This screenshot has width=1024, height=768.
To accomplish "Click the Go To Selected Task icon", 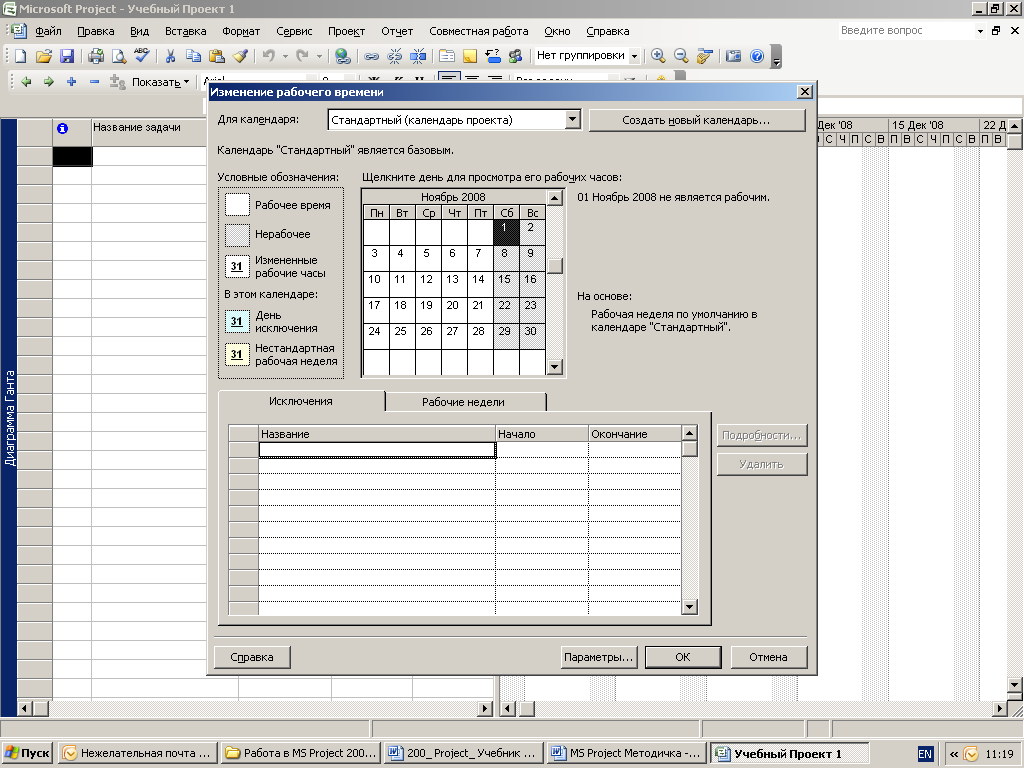I will tap(704, 56).
